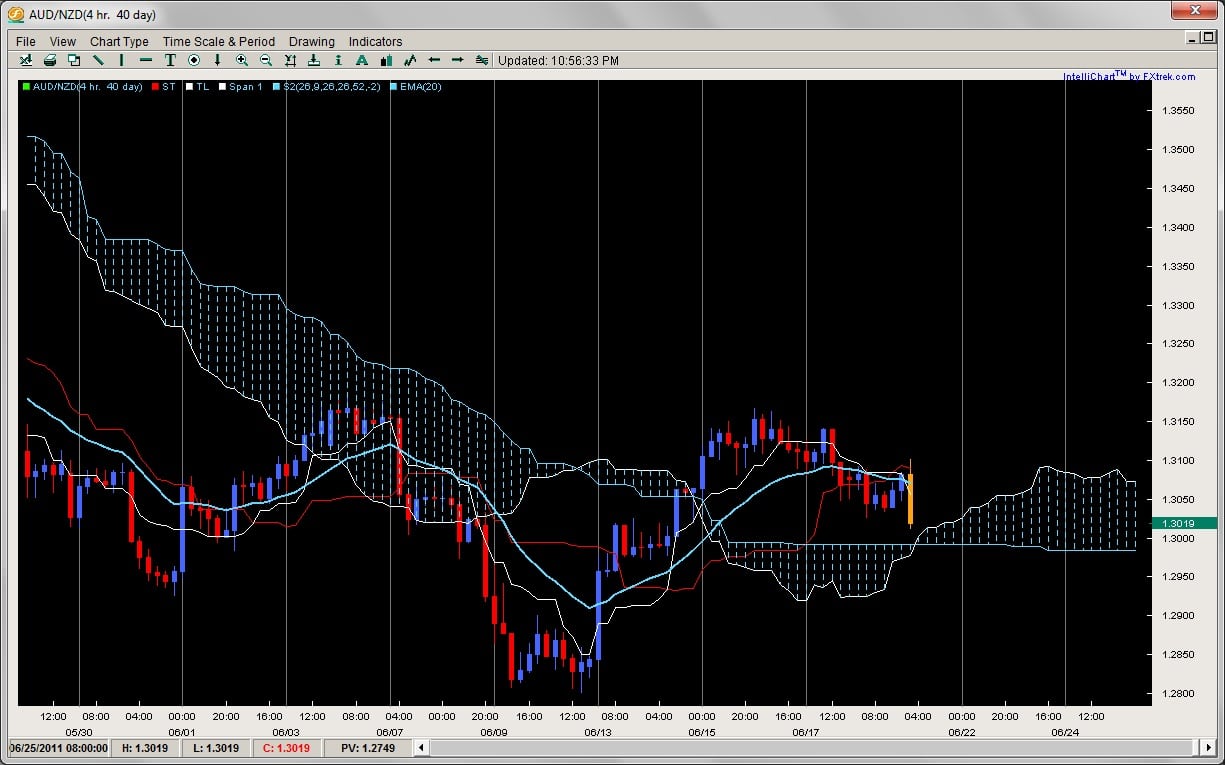Click the white Span 1 legend swatch
The image size is (1225, 765).
pyautogui.click(x=222, y=87)
